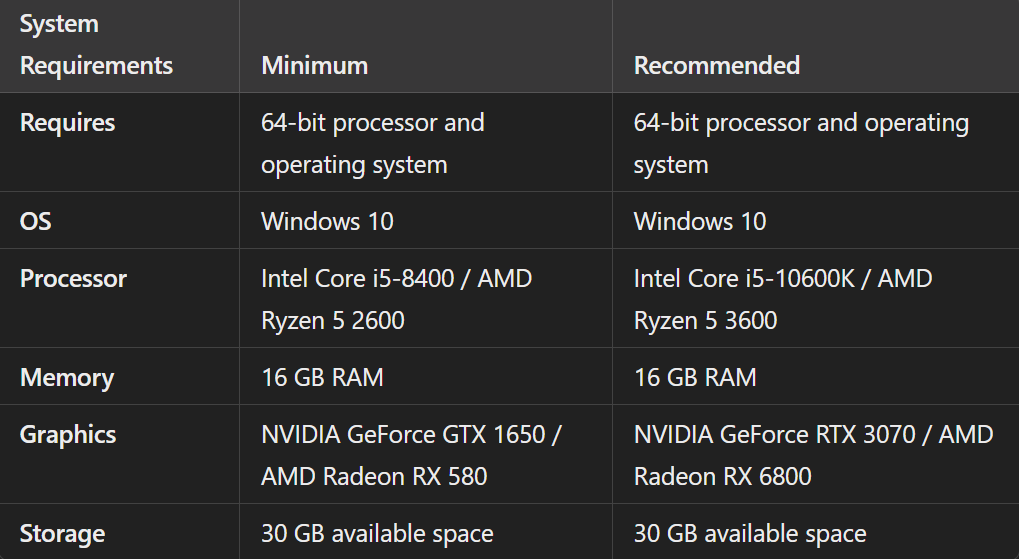Image resolution: width=1019 pixels, height=559 pixels.
Task: Click the Storage row label
Action: click(62, 533)
